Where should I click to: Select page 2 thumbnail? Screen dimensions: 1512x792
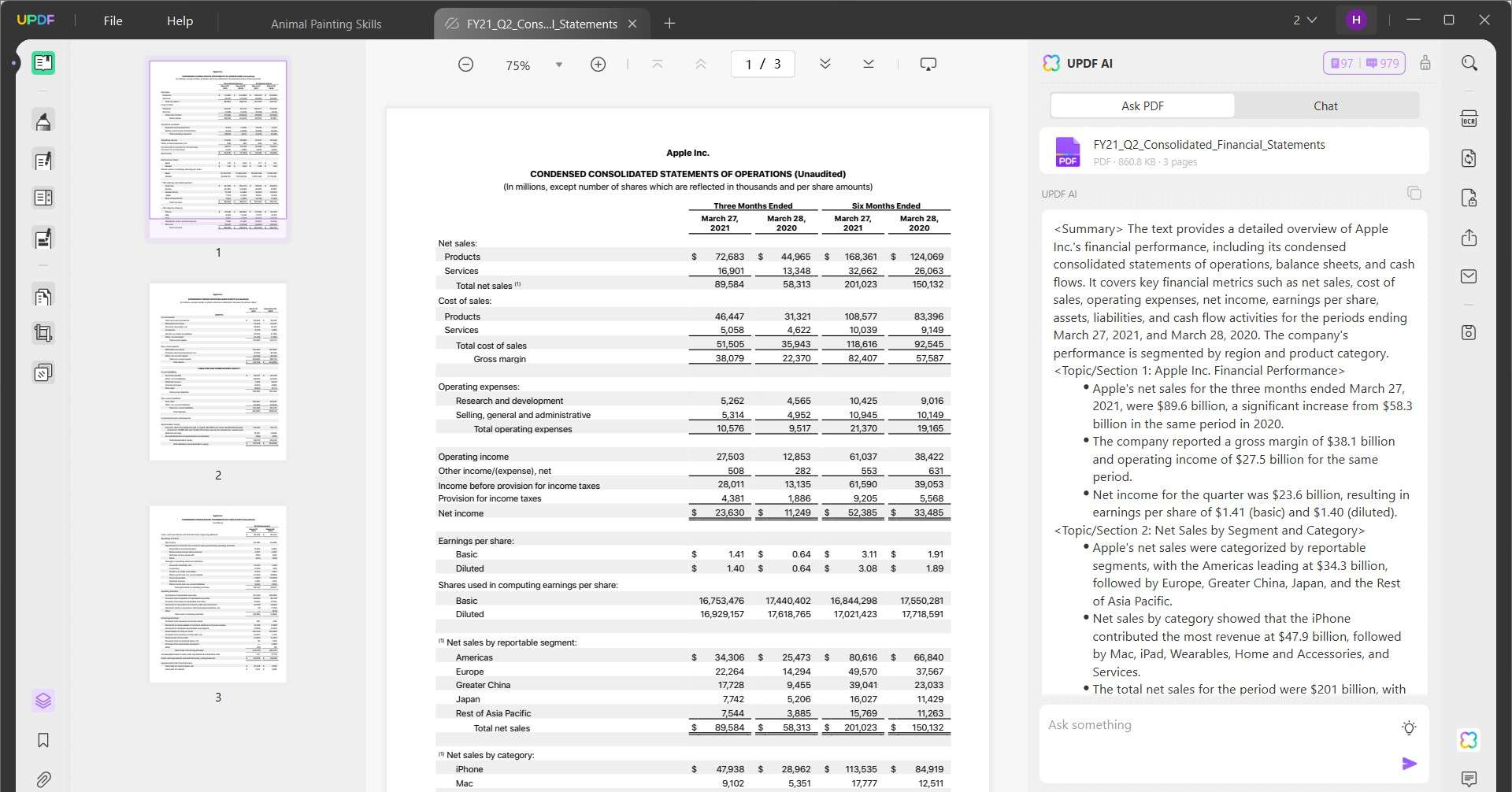218,372
